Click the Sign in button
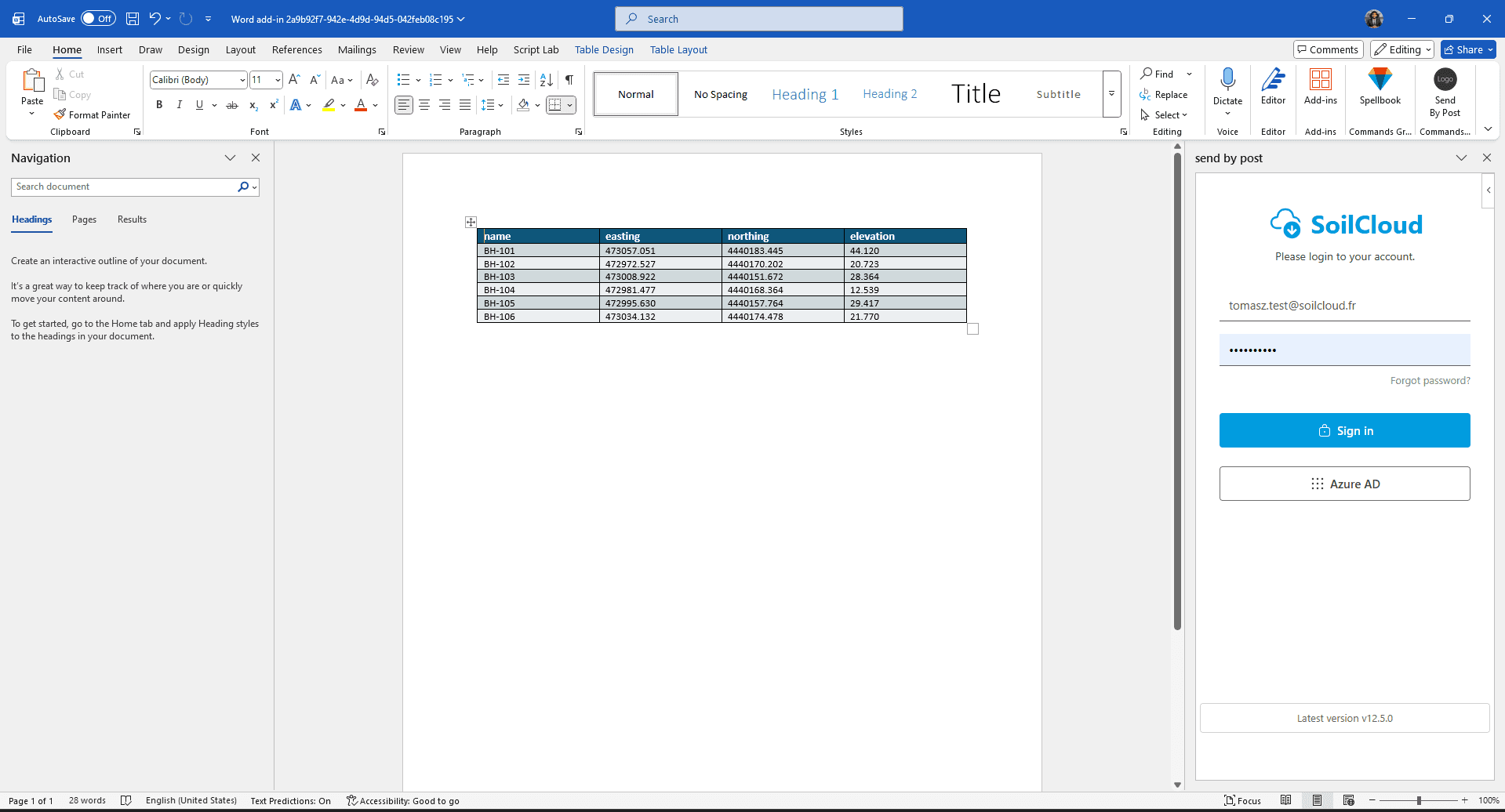This screenshot has height=812, width=1505. 1344,430
